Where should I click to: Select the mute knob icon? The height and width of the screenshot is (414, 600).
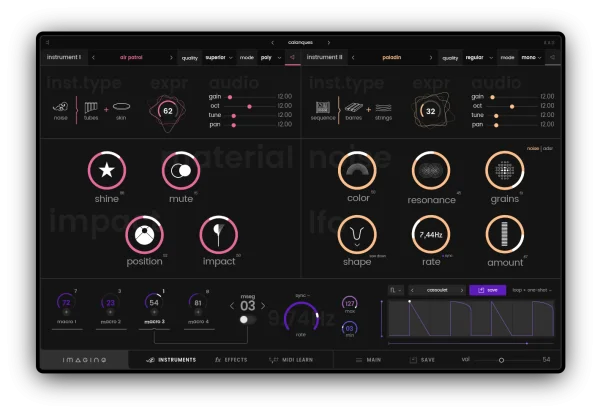tap(181, 170)
